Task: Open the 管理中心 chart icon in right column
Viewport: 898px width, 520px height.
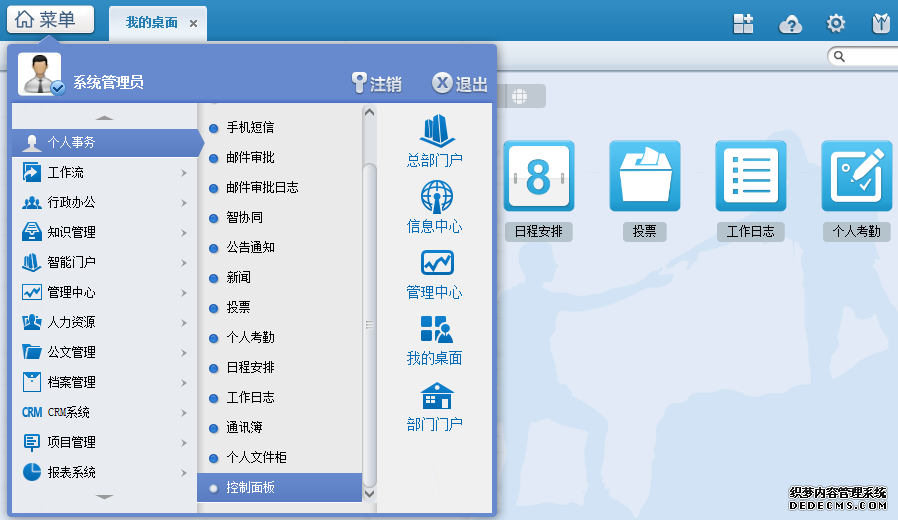Action: coord(437,263)
